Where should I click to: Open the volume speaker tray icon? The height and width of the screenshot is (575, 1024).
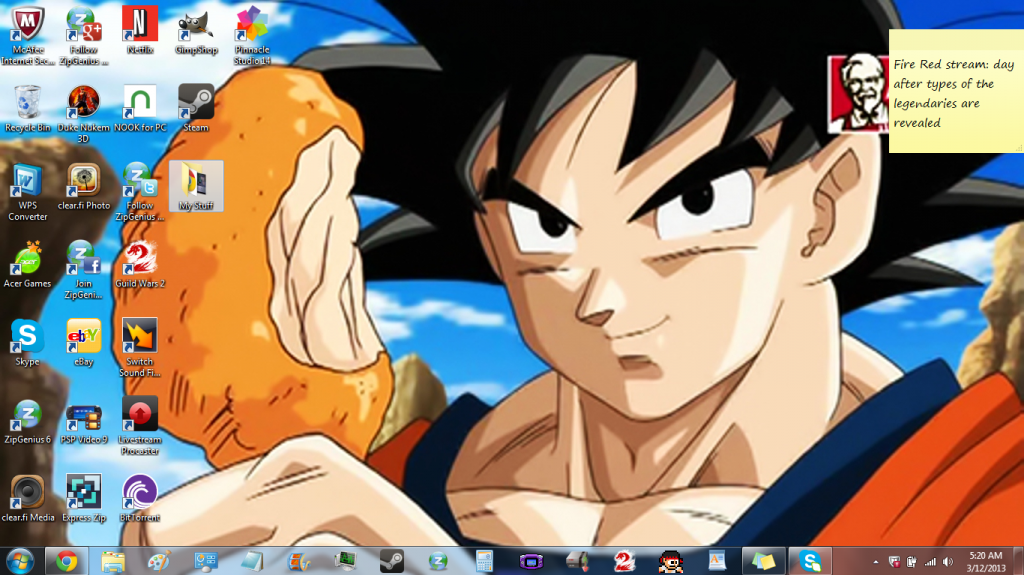948,562
